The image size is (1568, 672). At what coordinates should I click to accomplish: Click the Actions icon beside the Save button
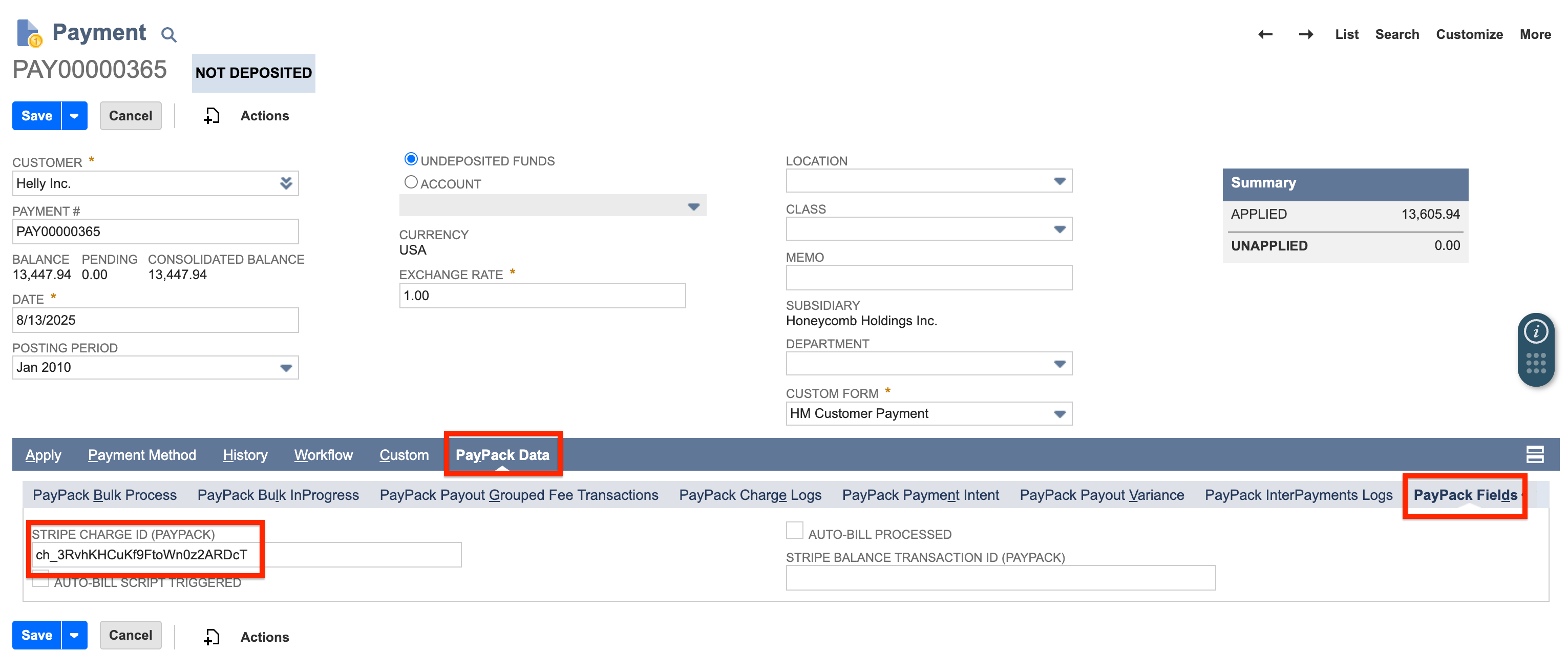[211, 115]
